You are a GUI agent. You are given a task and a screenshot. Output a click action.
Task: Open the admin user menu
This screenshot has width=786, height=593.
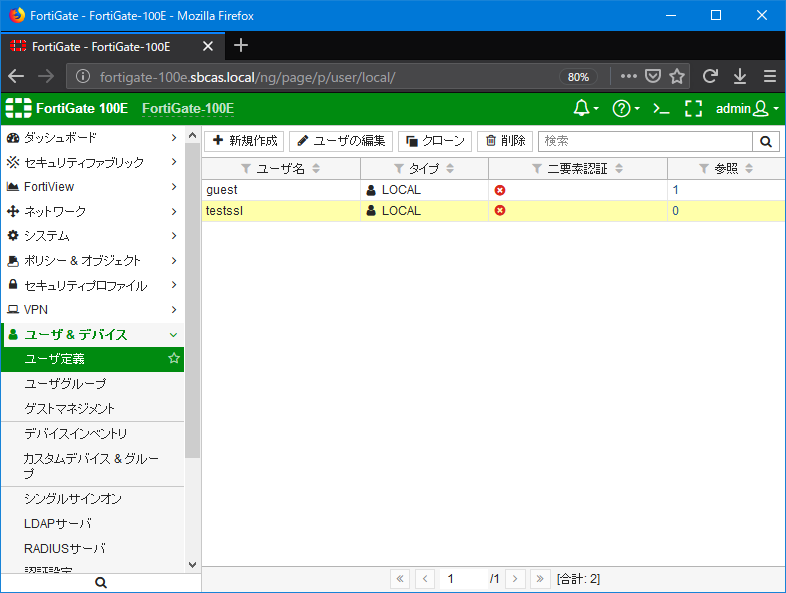pos(747,108)
